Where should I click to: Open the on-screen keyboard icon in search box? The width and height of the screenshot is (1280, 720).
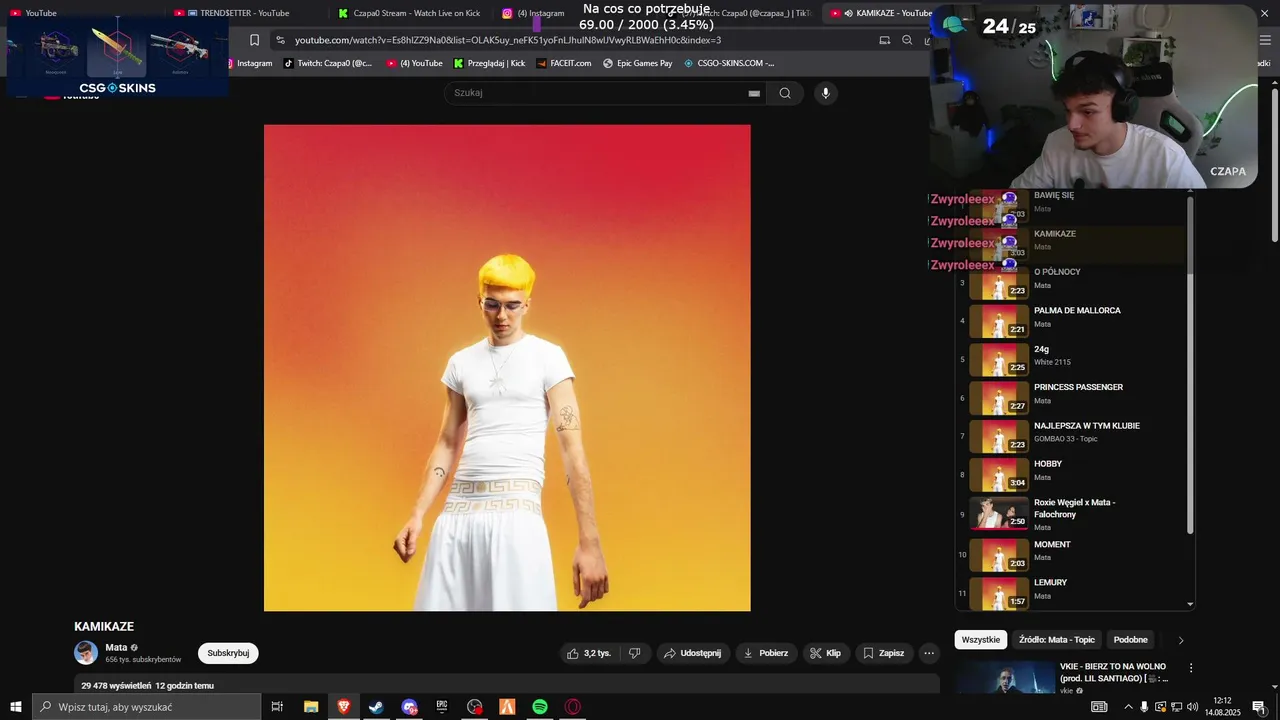pos(754,93)
